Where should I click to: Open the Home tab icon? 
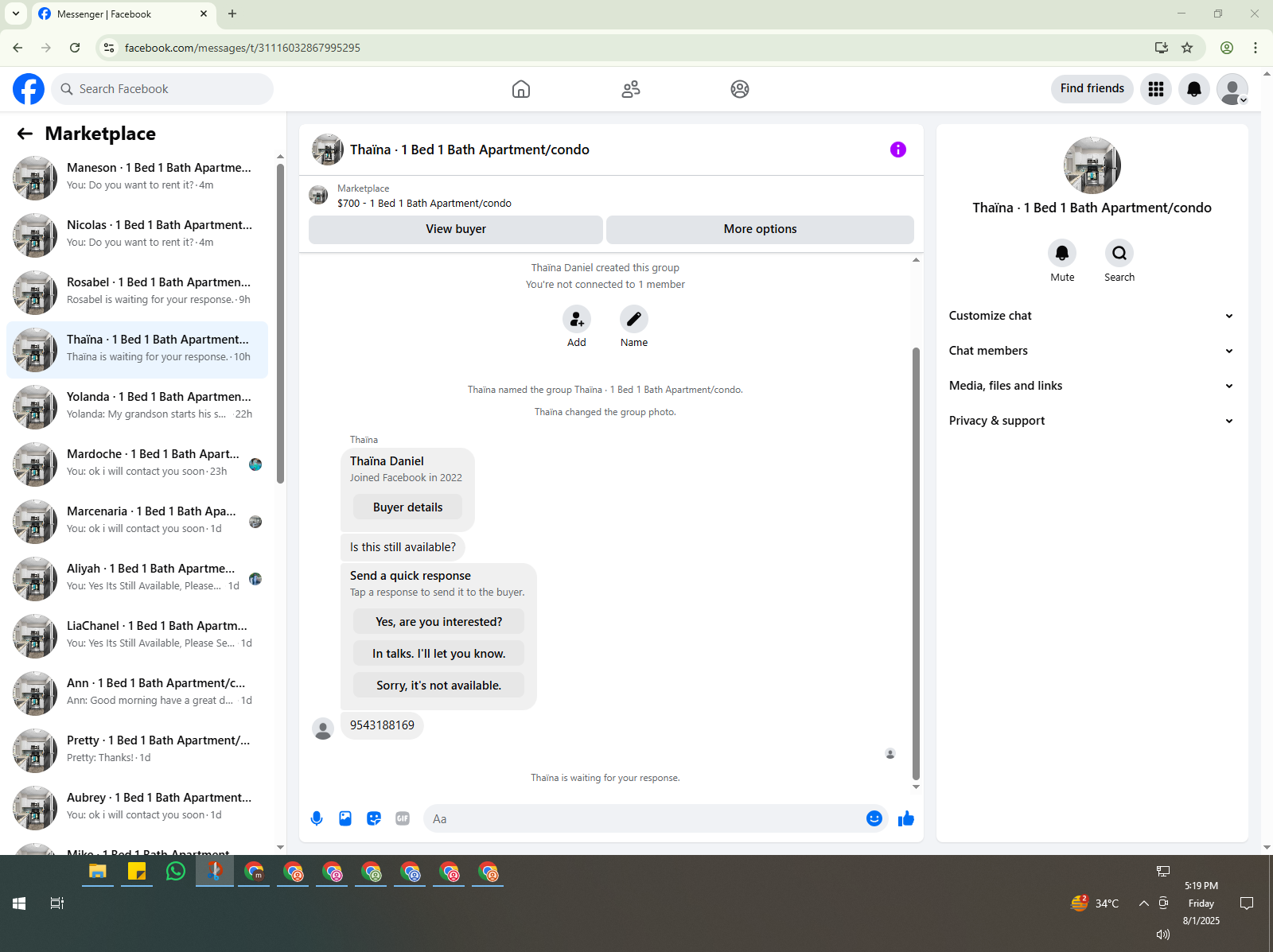click(x=521, y=89)
